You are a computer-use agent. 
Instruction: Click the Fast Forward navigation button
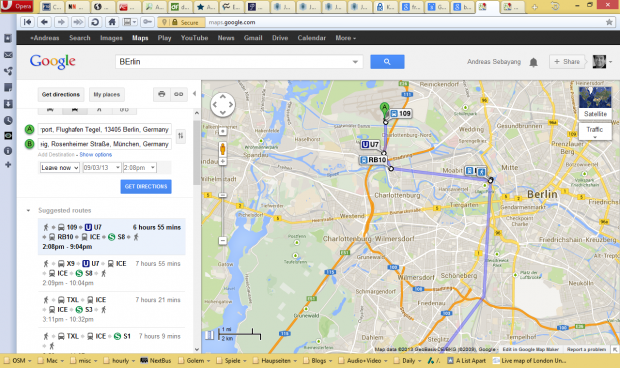(78, 22)
